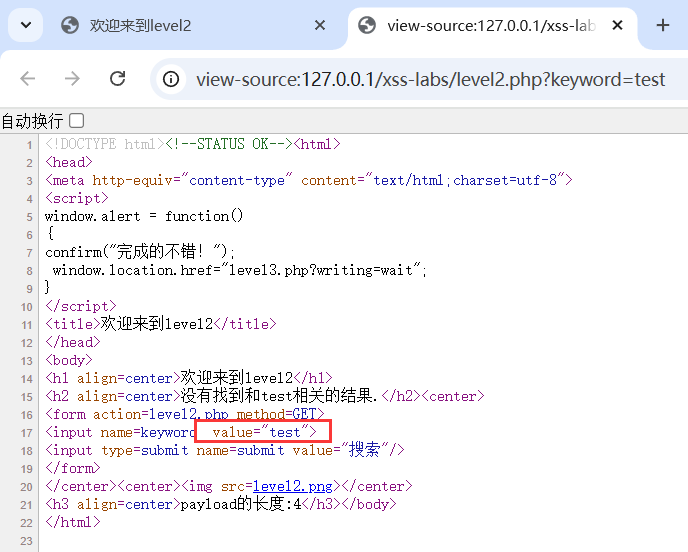Click line number 17 in the gutter
The width and height of the screenshot is (688, 552).
26,433
